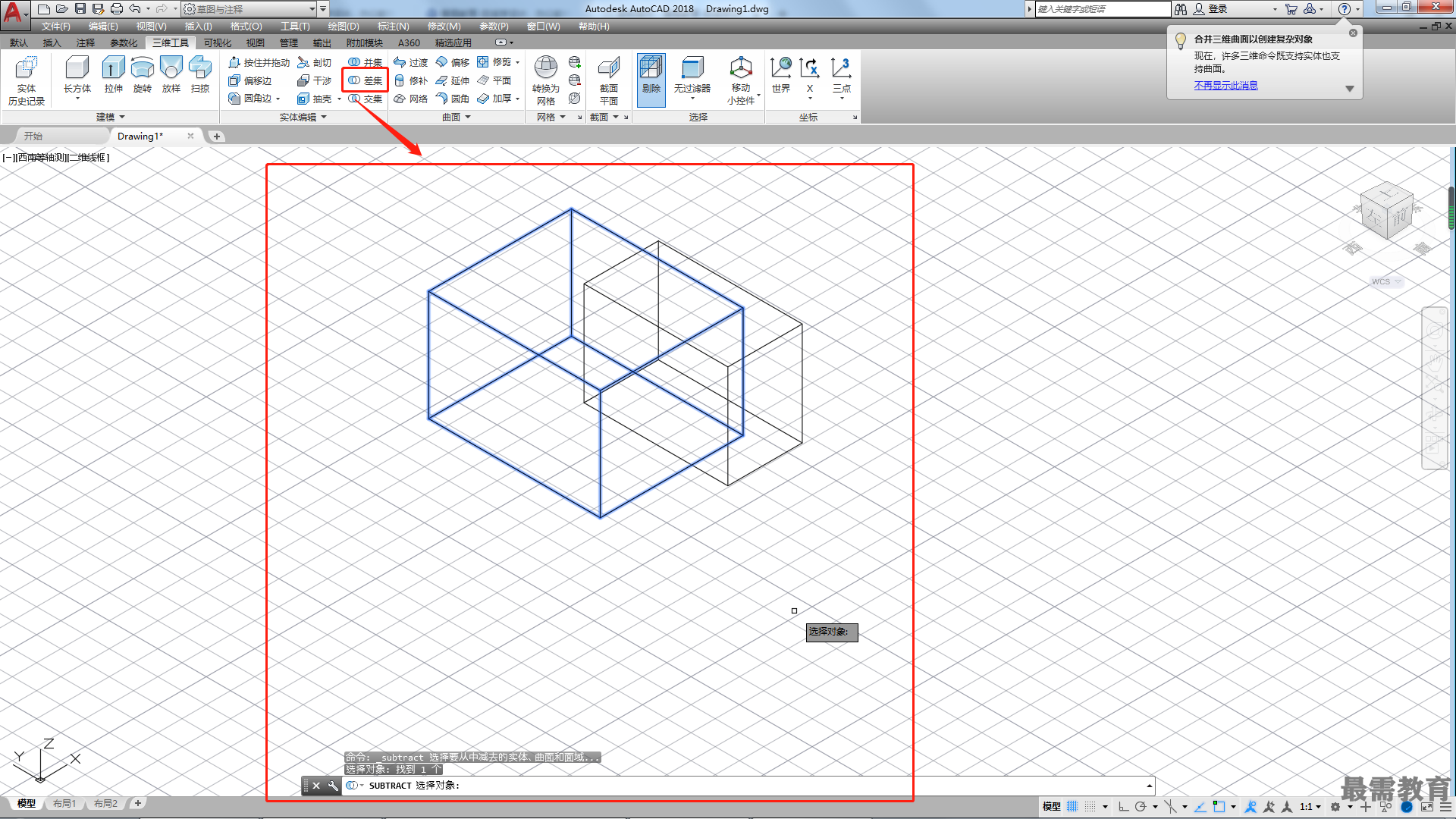Click the 交集 (Intersect) tool
The width and height of the screenshot is (1456, 819).
(365, 99)
